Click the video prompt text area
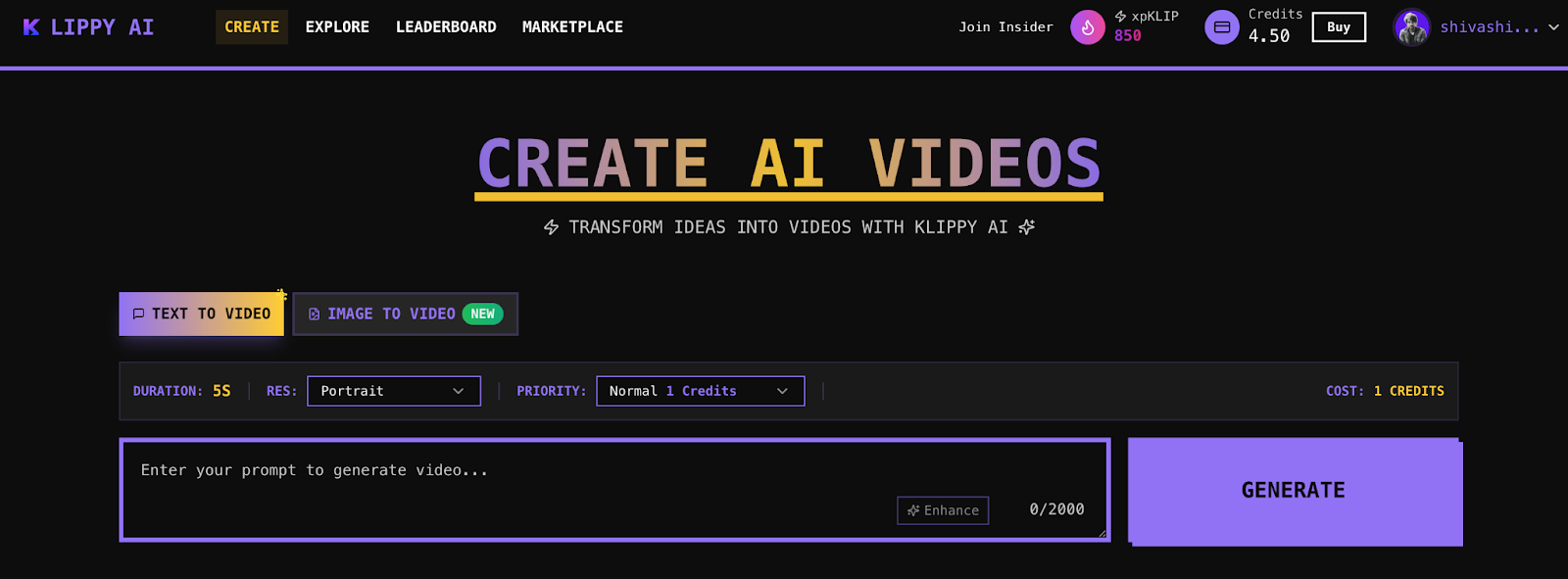 pyautogui.click(x=614, y=490)
